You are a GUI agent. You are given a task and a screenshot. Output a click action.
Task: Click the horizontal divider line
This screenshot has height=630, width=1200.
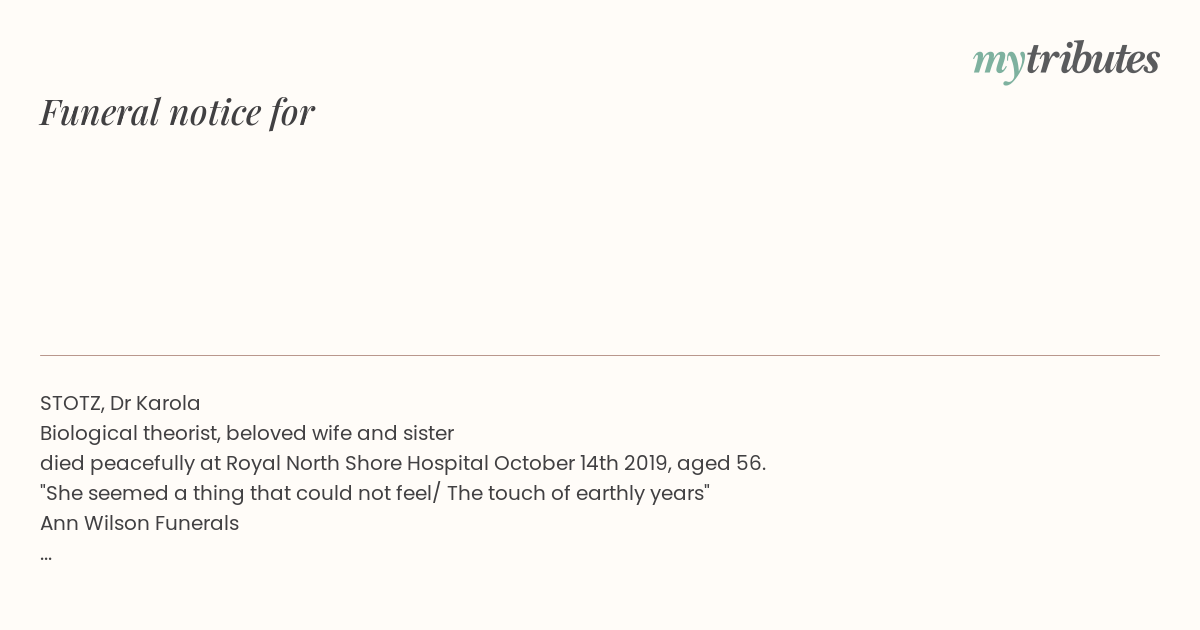[600, 355]
